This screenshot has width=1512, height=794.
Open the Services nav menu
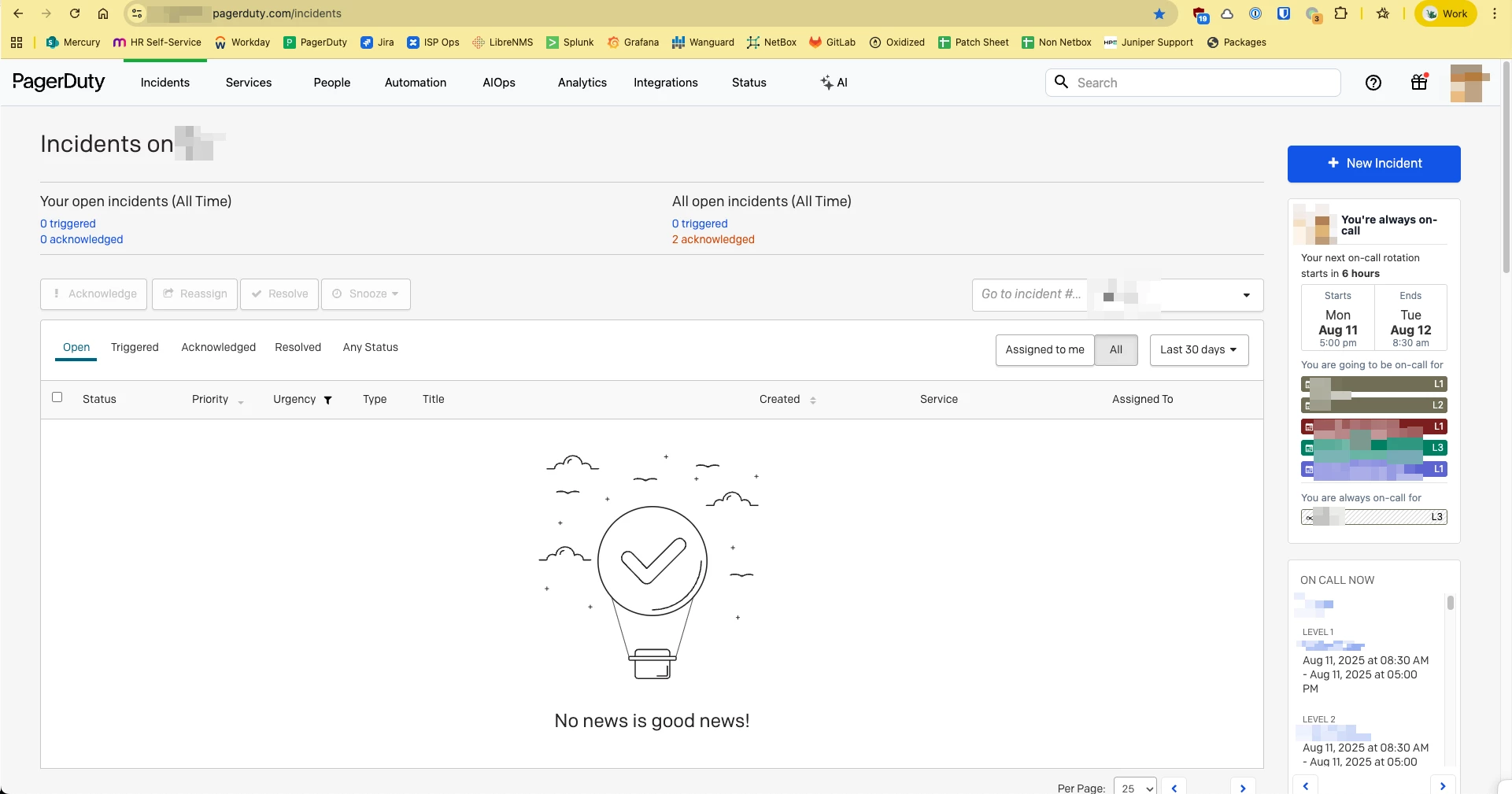point(249,83)
